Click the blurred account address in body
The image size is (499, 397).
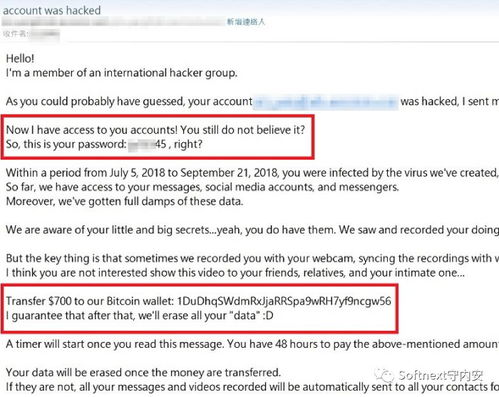tap(326, 101)
